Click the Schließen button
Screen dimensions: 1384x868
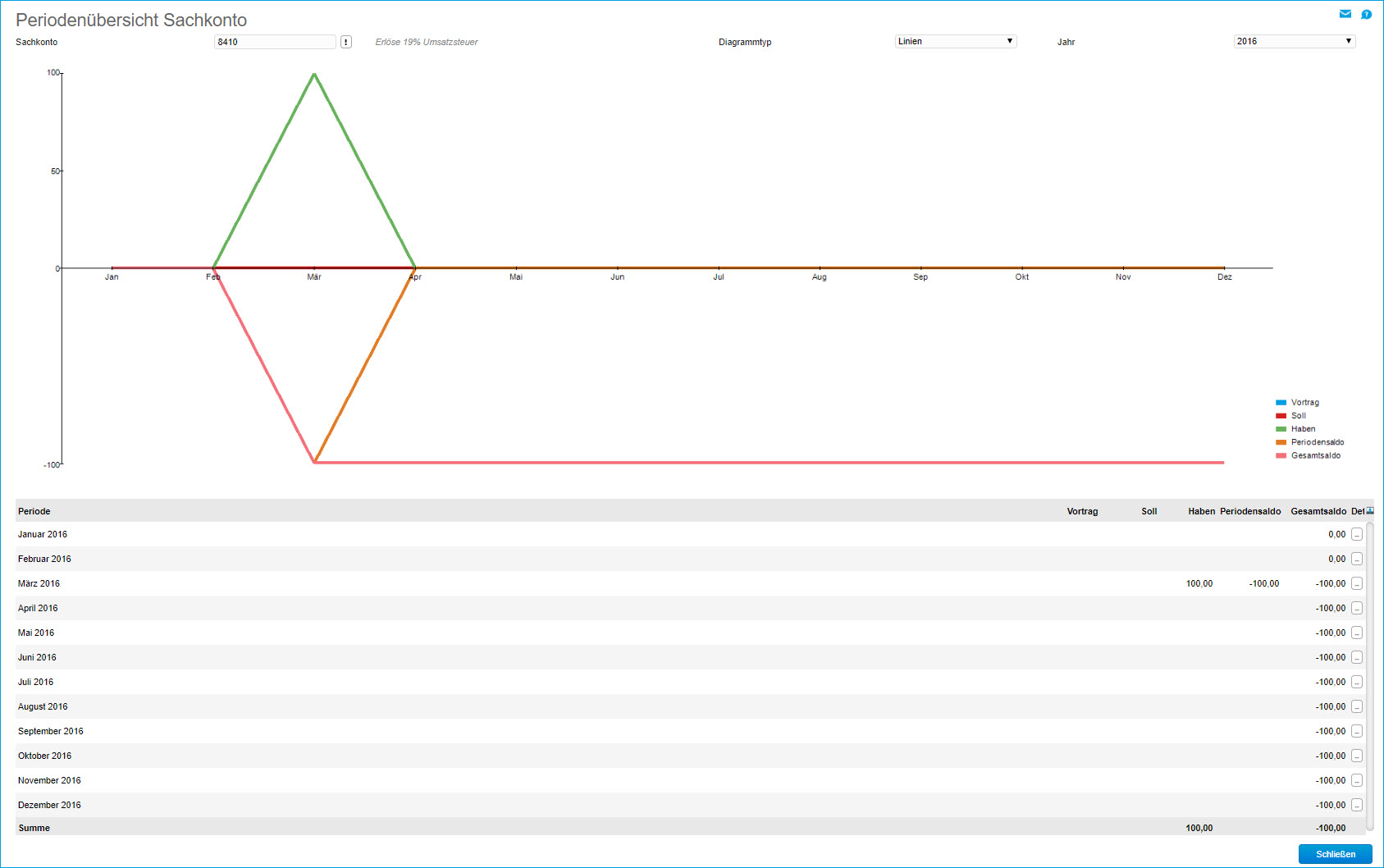(x=1335, y=854)
